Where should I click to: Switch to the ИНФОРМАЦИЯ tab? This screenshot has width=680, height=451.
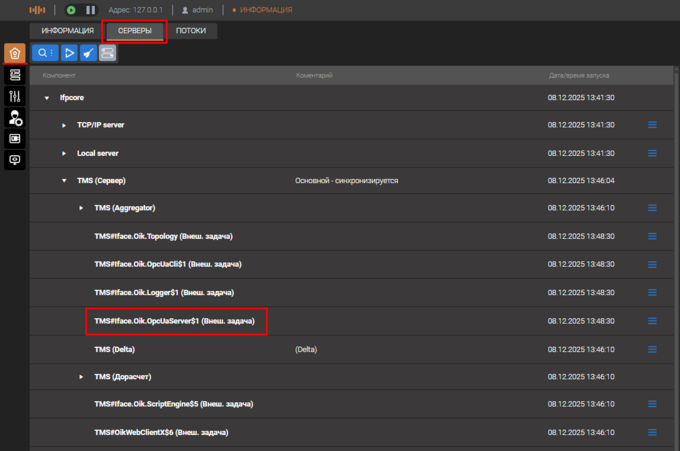(68, 31)
